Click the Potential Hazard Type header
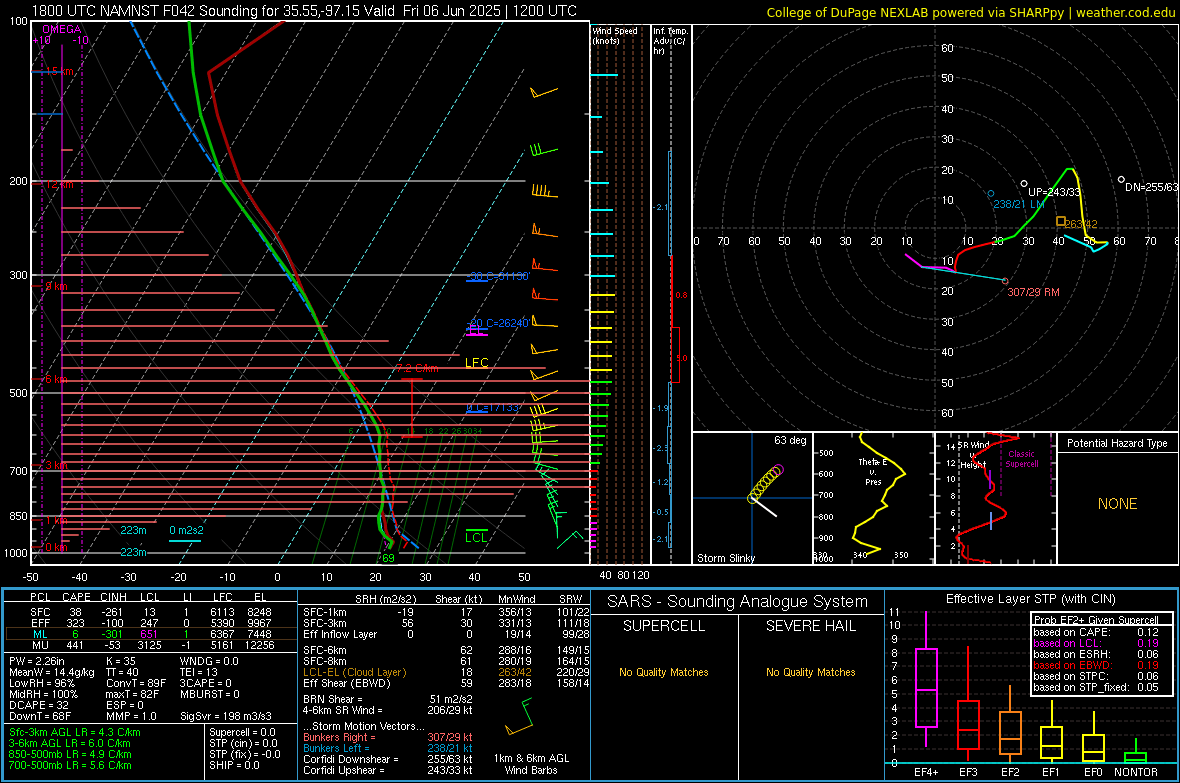The height and width of the screenshot is (783, 1180). [1117, 443]
